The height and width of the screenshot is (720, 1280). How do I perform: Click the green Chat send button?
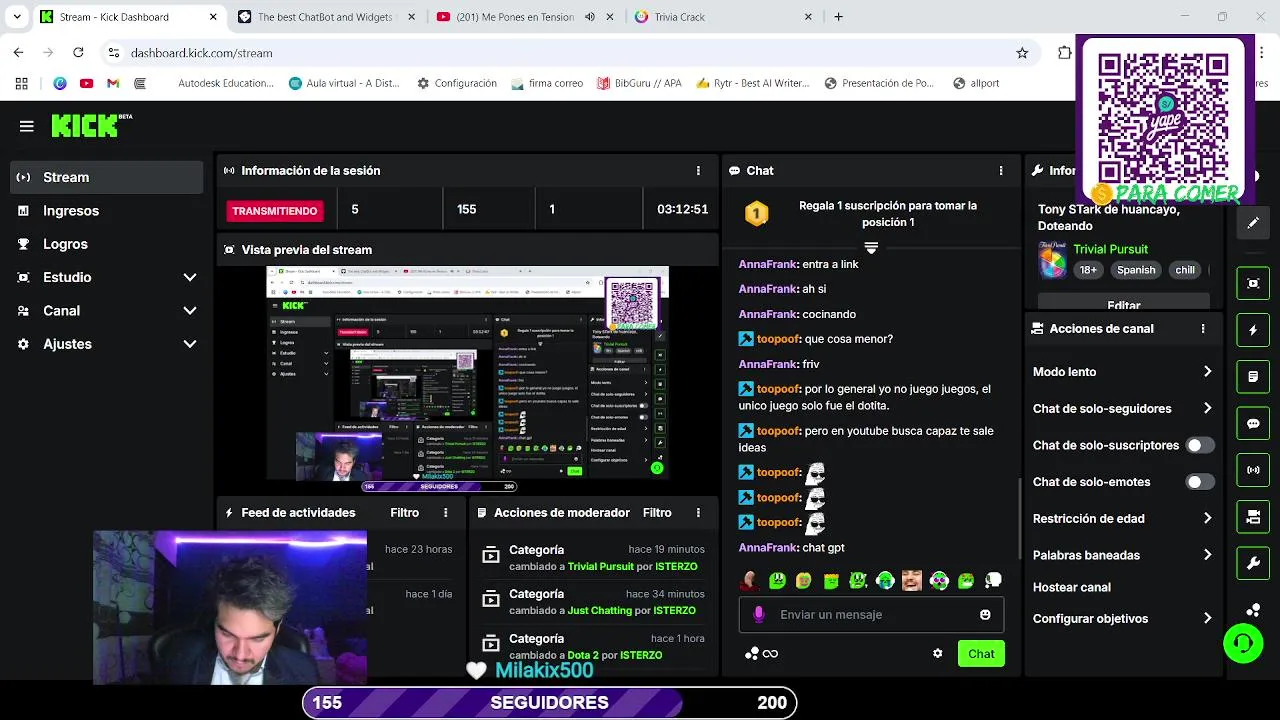tap(981, 654)
